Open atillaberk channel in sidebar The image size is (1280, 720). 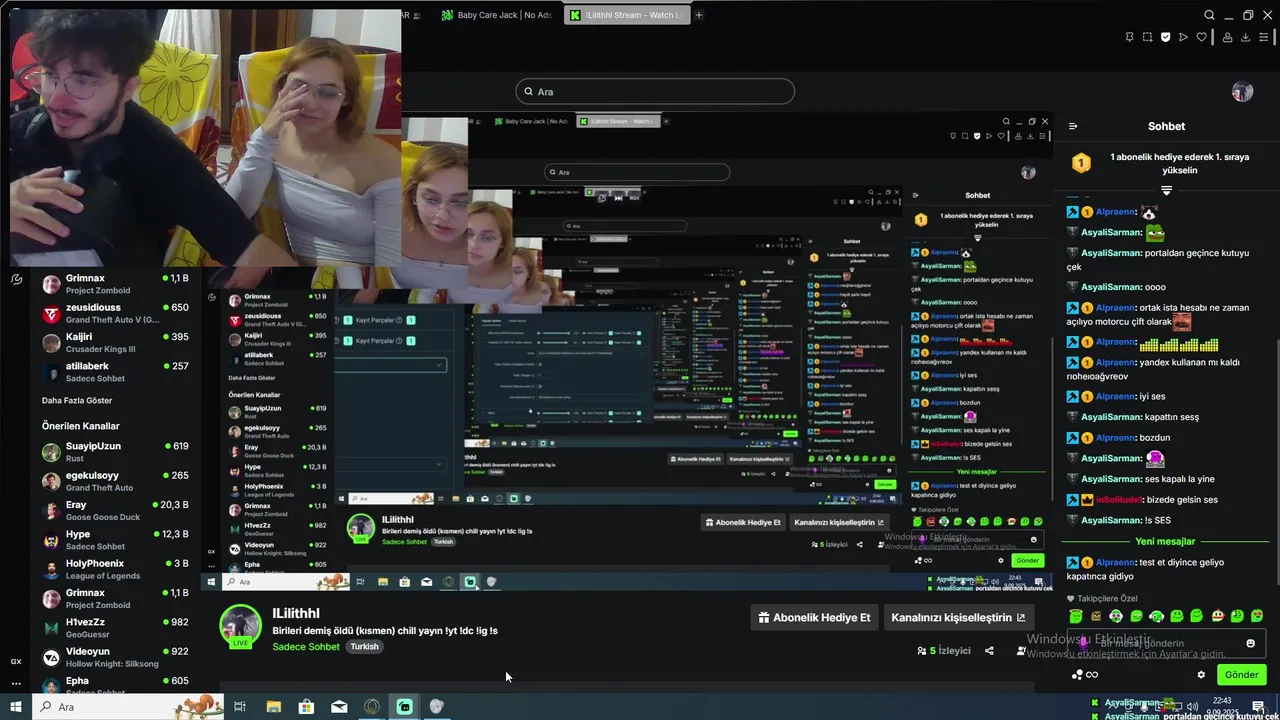click(115, 372)
